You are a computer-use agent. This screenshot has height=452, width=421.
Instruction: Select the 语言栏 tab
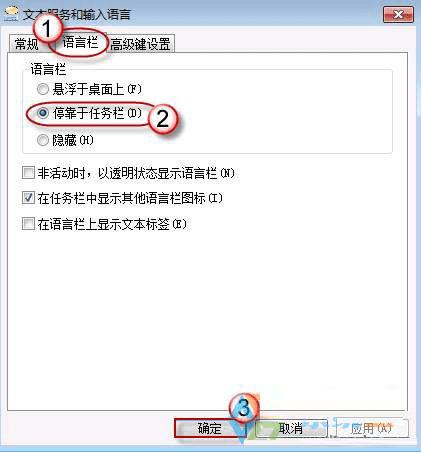[80, 42]
